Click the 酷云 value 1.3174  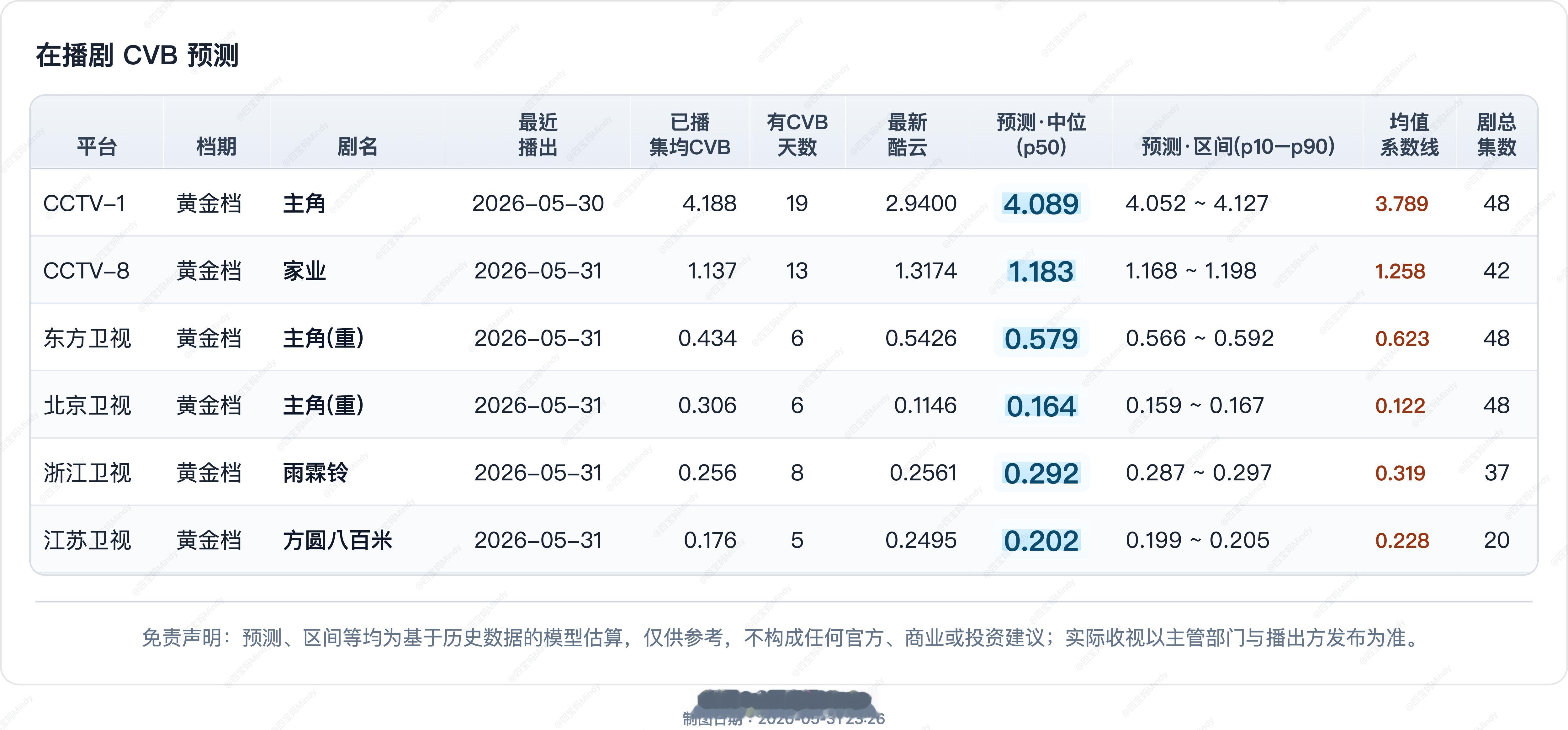[x=925, y=271]
